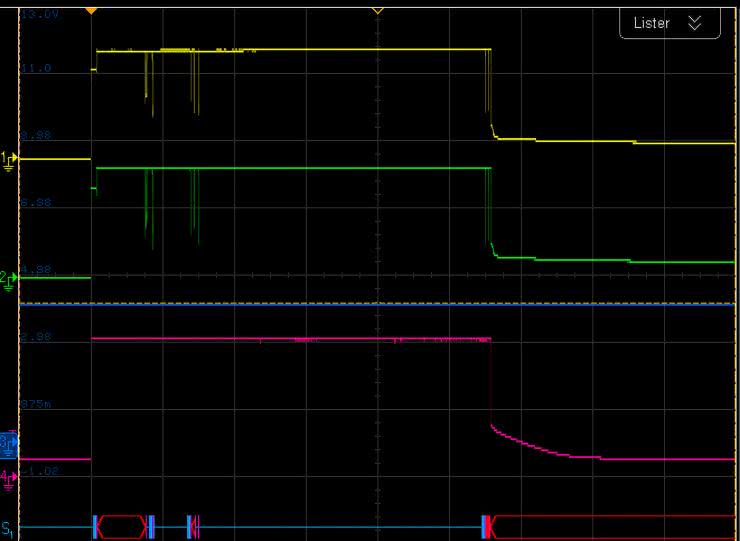740x541 pixels.
Task: Expand the Lister dropdown panel
Action: click(x=669, y=23)
